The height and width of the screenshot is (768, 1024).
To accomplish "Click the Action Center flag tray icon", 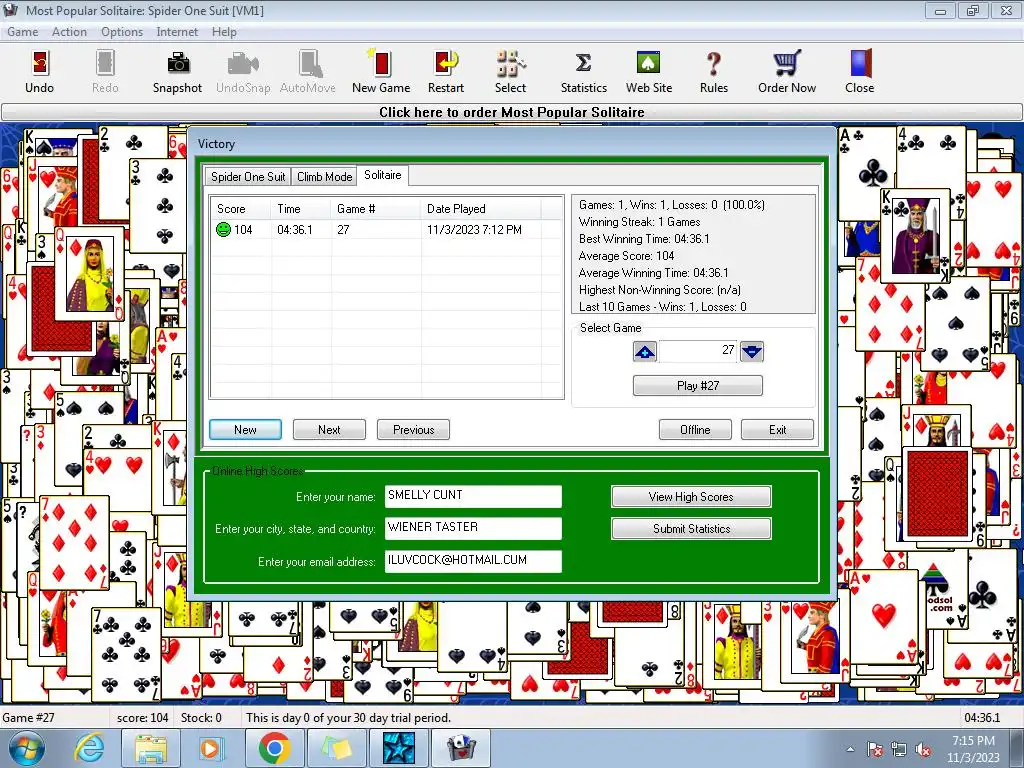I will pos(875,749).
